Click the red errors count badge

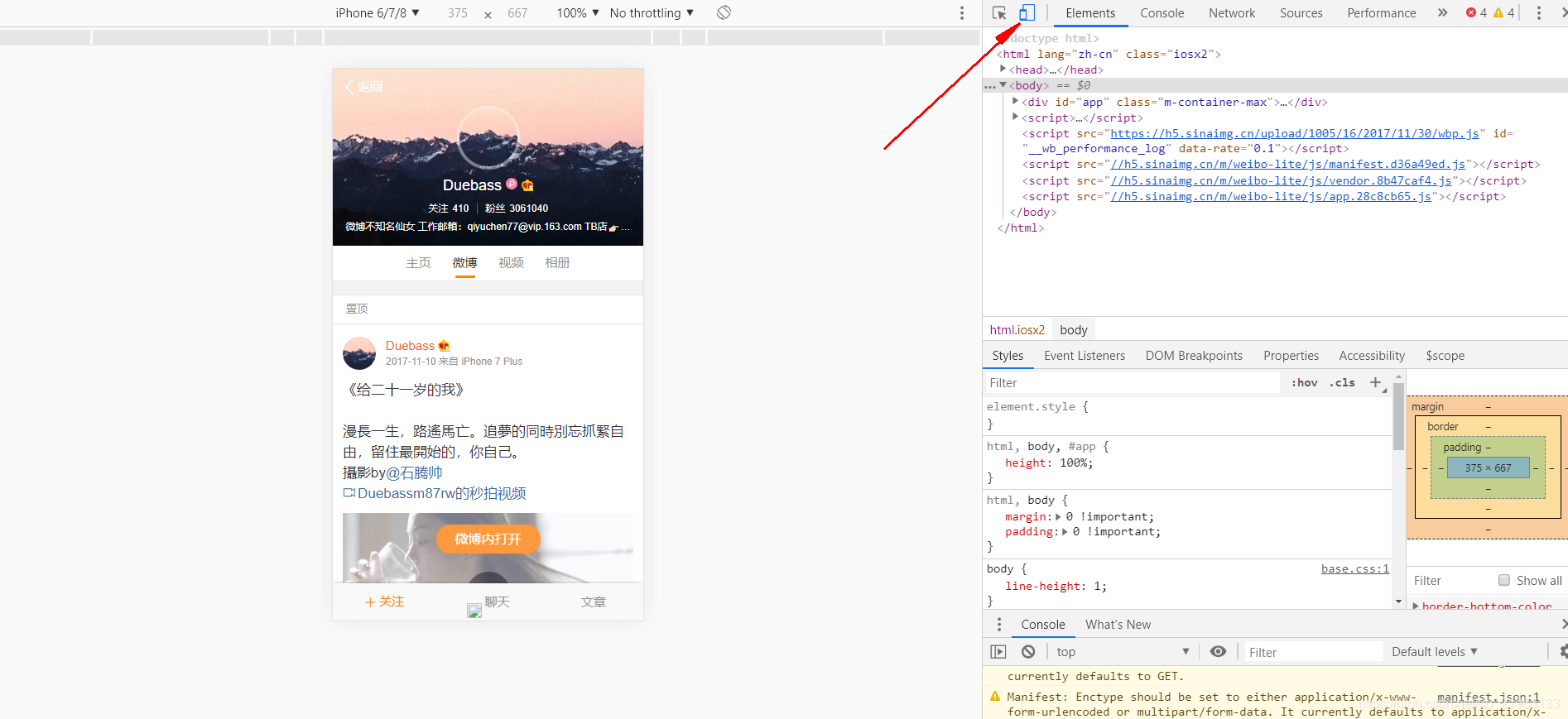coord(1476,12)
